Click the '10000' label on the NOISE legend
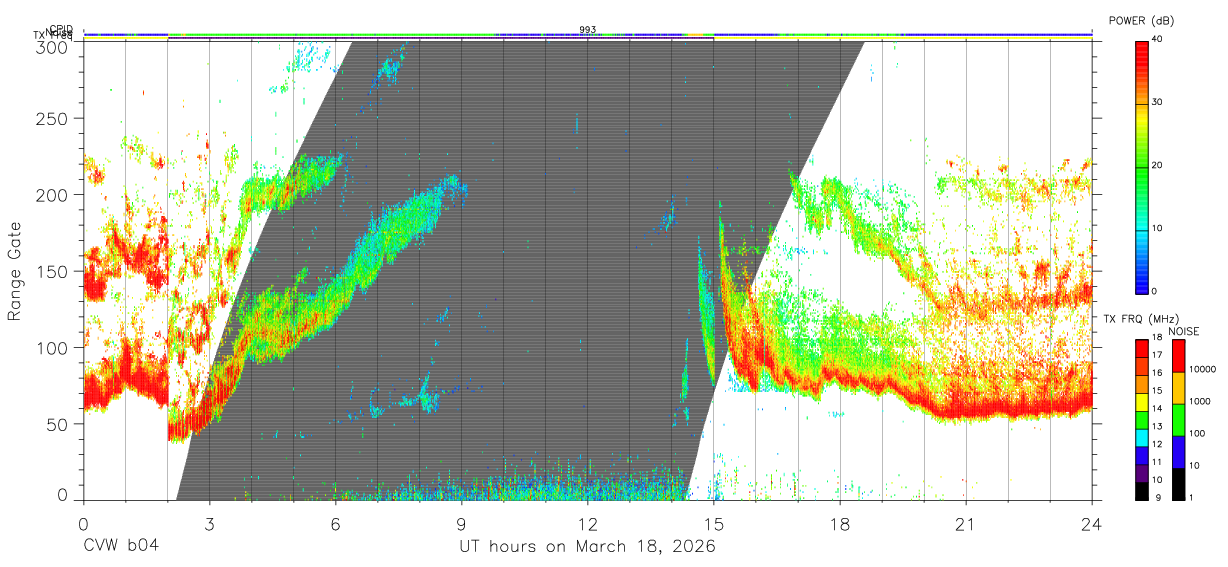Image resolution: width=1228 pixels, height=567 pixels. [1201, 369]
